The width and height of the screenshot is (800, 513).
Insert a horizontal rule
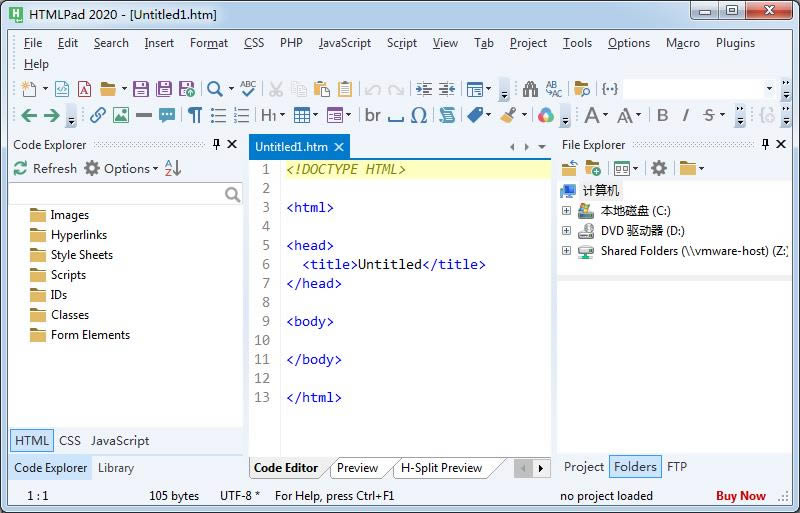point(144,115)
